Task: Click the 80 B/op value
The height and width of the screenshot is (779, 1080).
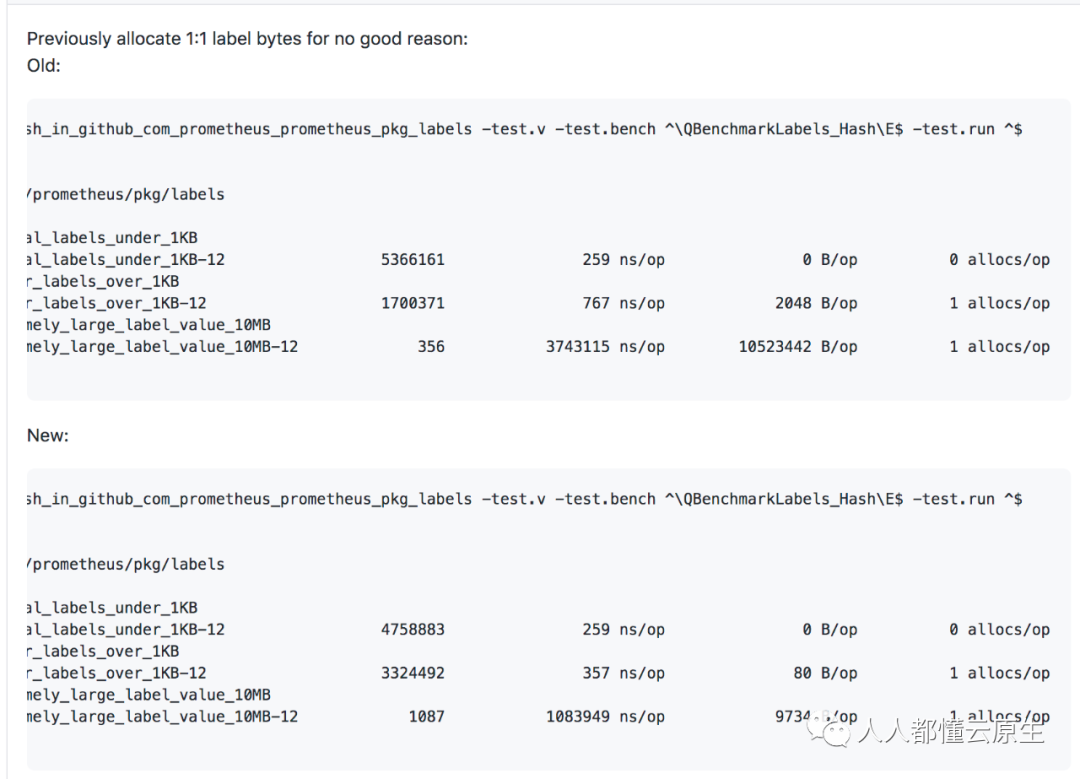Action: (x=825, y=673)
